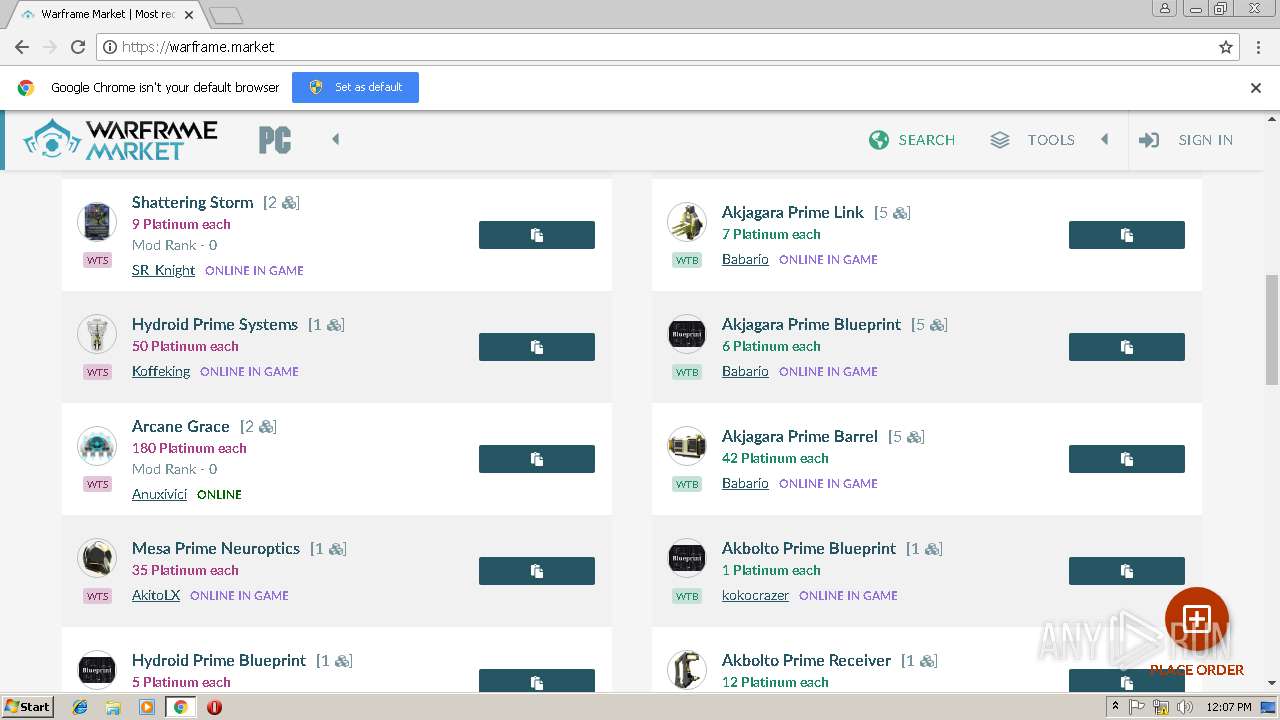Click the volume speaker tray icon
Viewport: 1280px width, 720px height.
pos(1185,707)
